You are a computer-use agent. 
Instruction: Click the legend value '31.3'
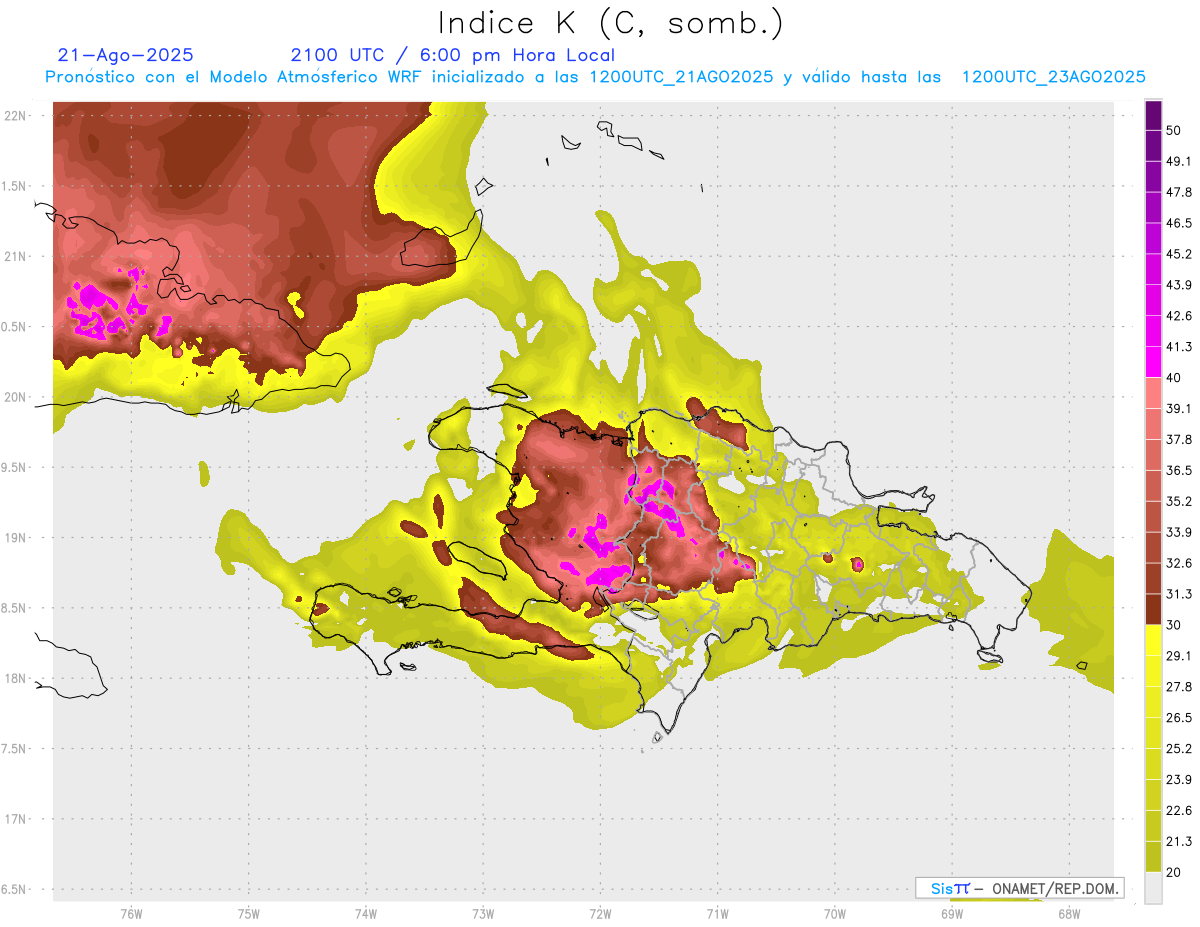1179,594
